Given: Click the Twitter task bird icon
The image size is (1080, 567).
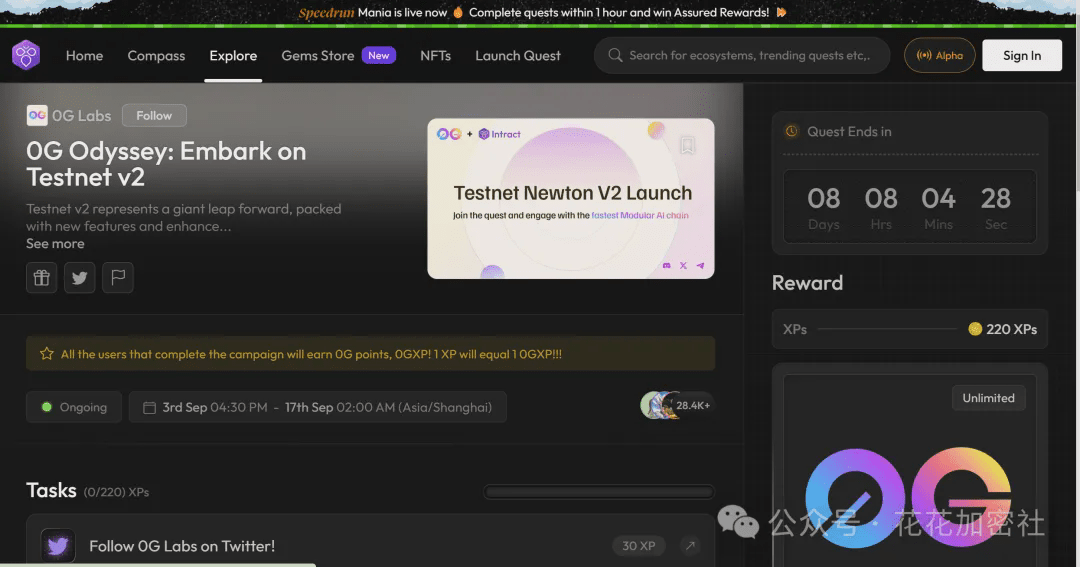Looking at the screenshot, I should click(x=58, y=546).
